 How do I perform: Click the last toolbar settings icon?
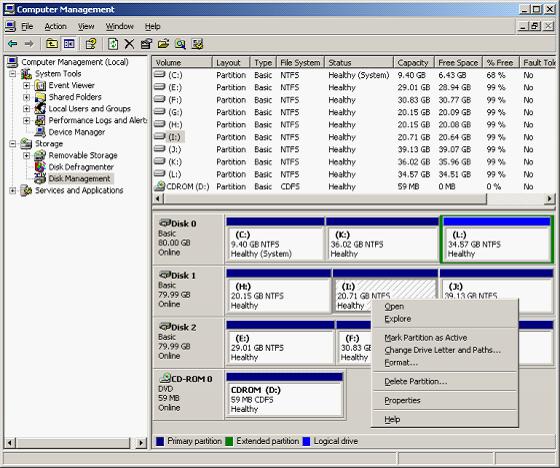click(197, 44)
